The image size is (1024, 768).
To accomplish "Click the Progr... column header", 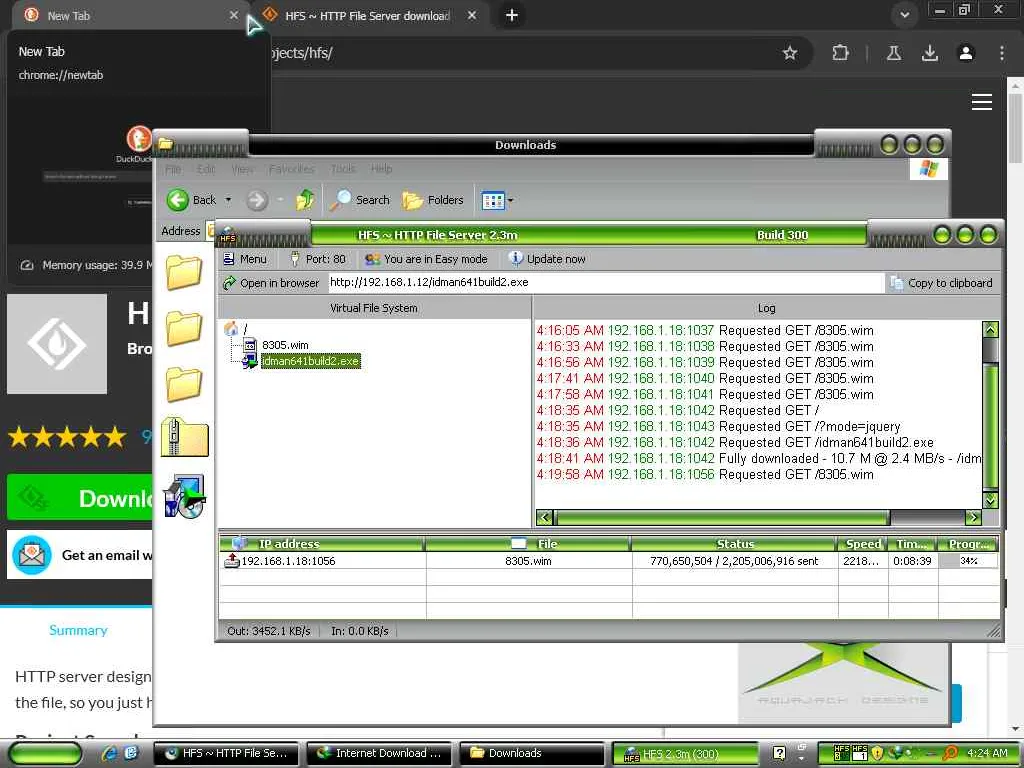I will pos(968,544).
